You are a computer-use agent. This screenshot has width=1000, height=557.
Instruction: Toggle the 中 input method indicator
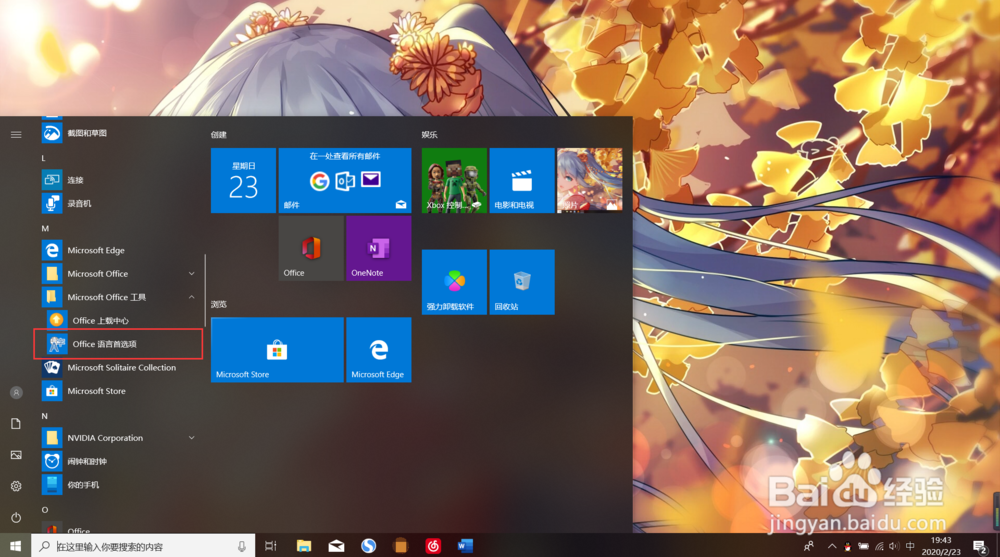point(910,546)
